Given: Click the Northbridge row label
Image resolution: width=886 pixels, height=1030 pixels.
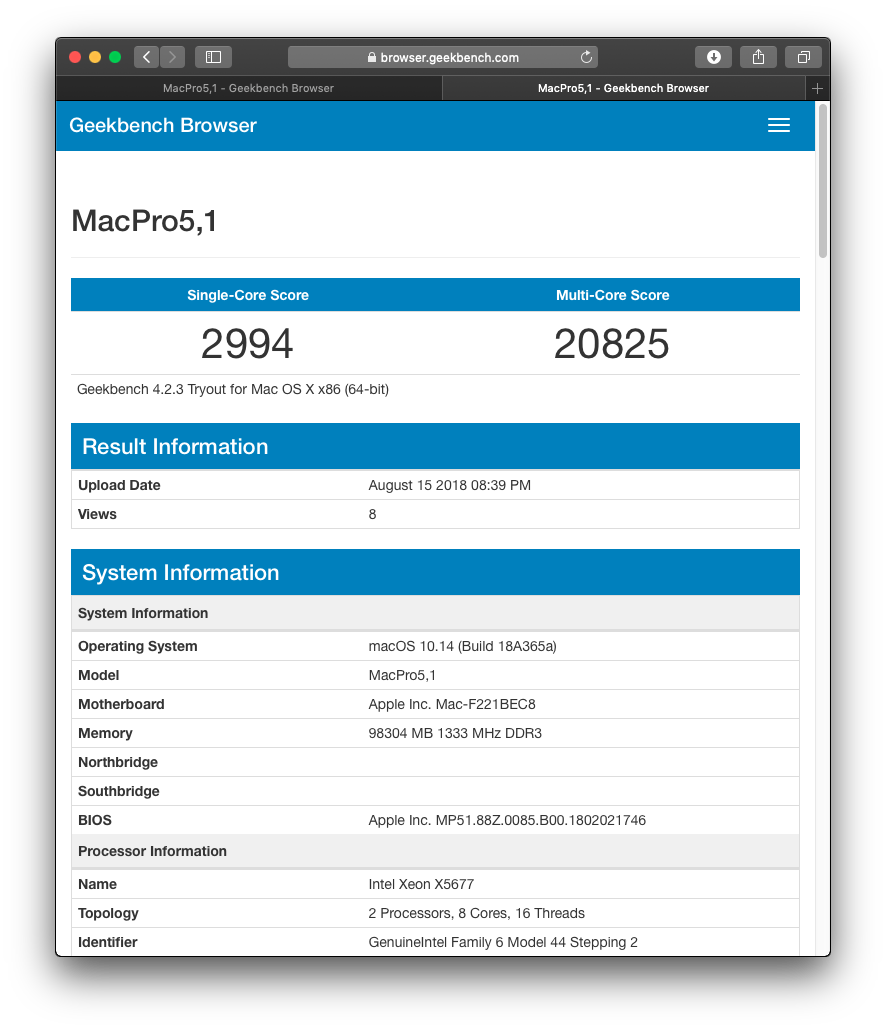Looking at the screenshot, I should pos(118,762).
